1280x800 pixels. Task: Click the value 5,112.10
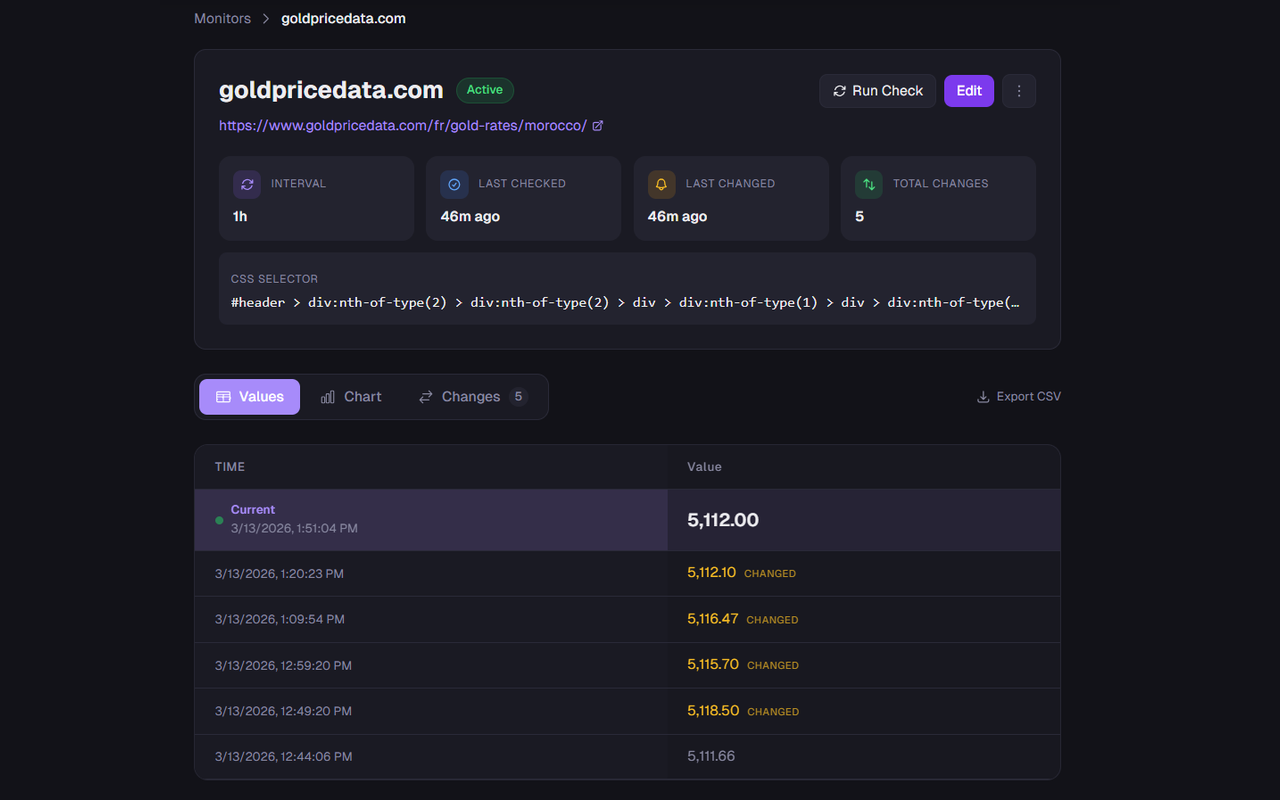pyautogui.click(x=712, y=573)
